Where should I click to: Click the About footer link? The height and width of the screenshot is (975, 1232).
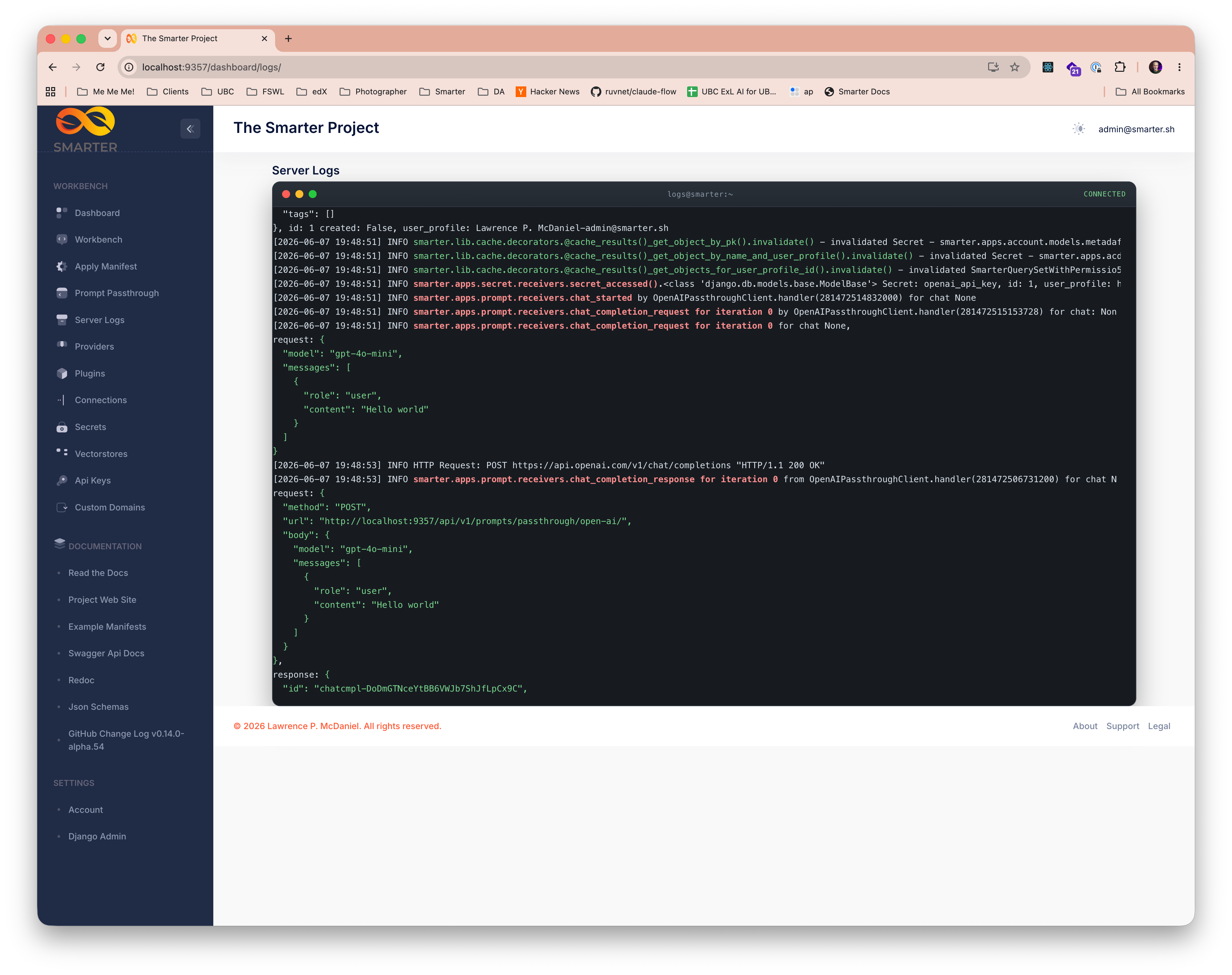(1085, 726)
